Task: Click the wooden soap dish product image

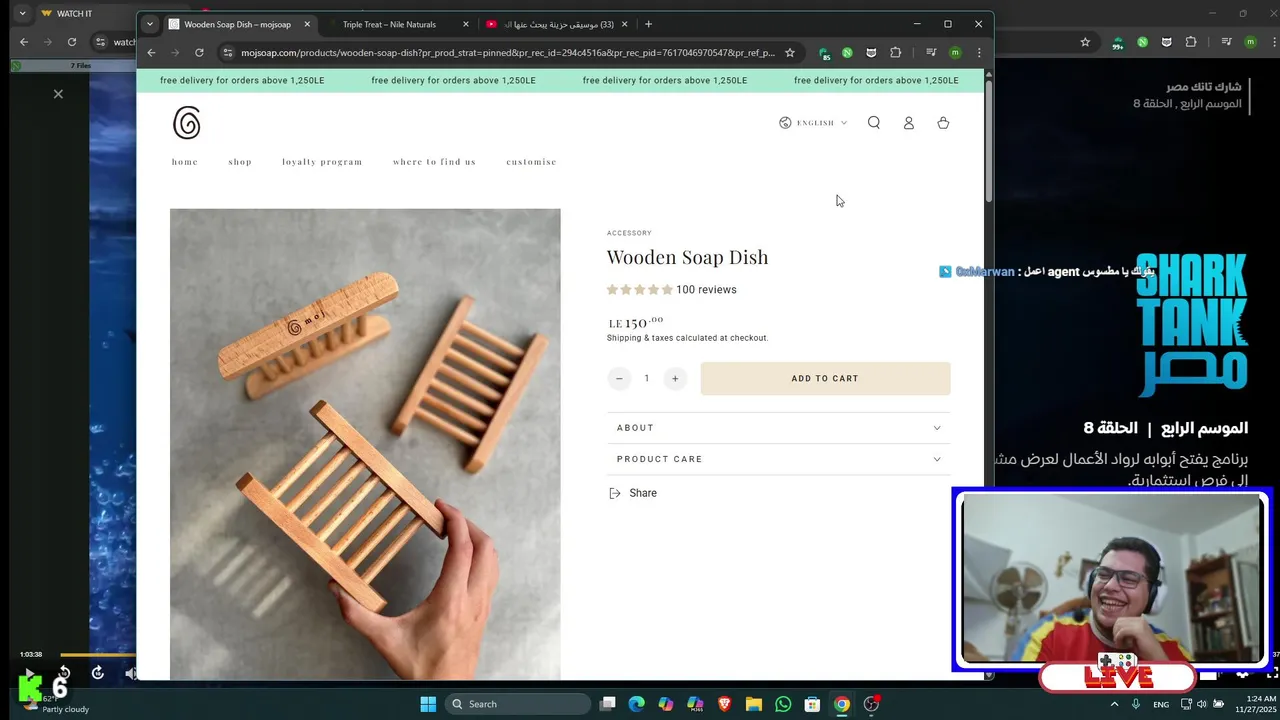Action: [365, 444]
